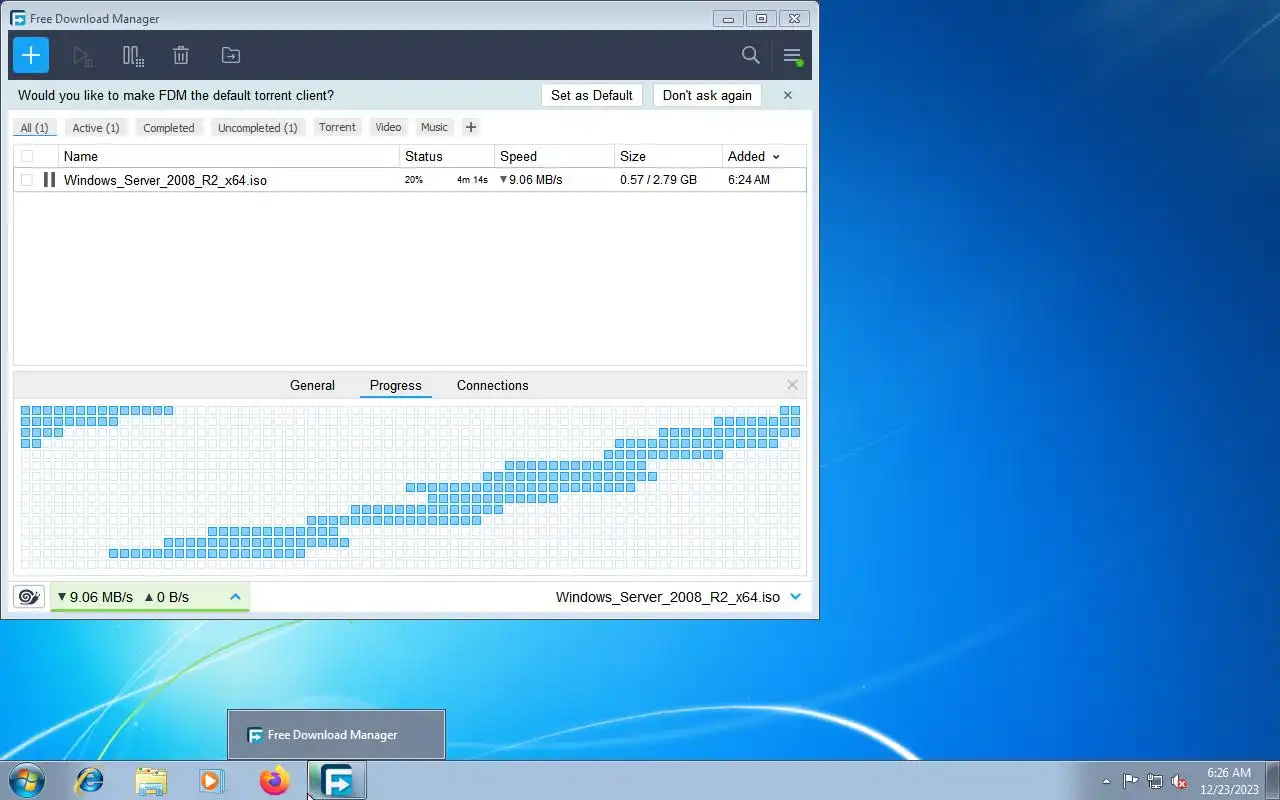
Task: Click the Show desktop strip
Action: pyautogui.click(x=1272, y=780)
